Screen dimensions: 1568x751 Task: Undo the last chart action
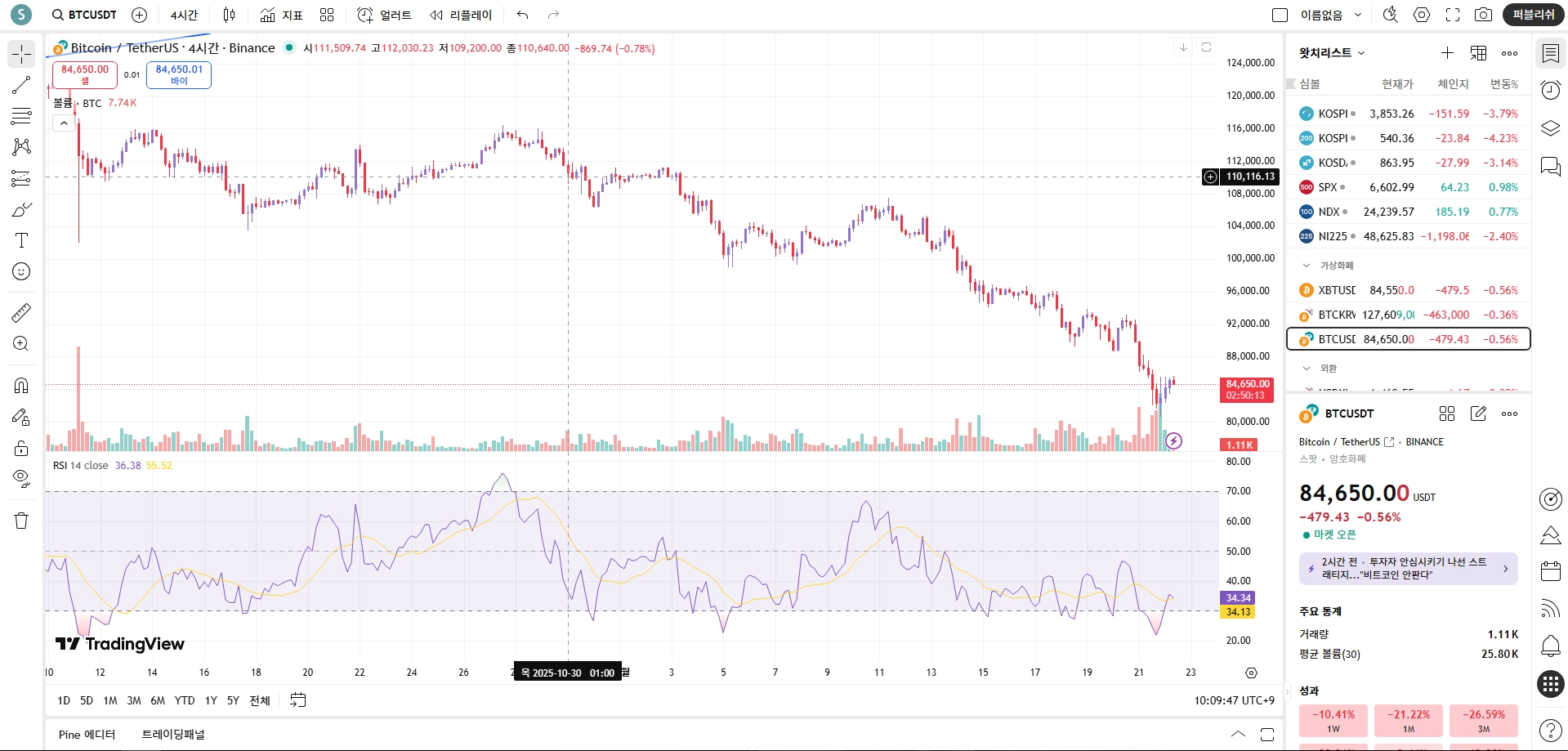[523, 15]
